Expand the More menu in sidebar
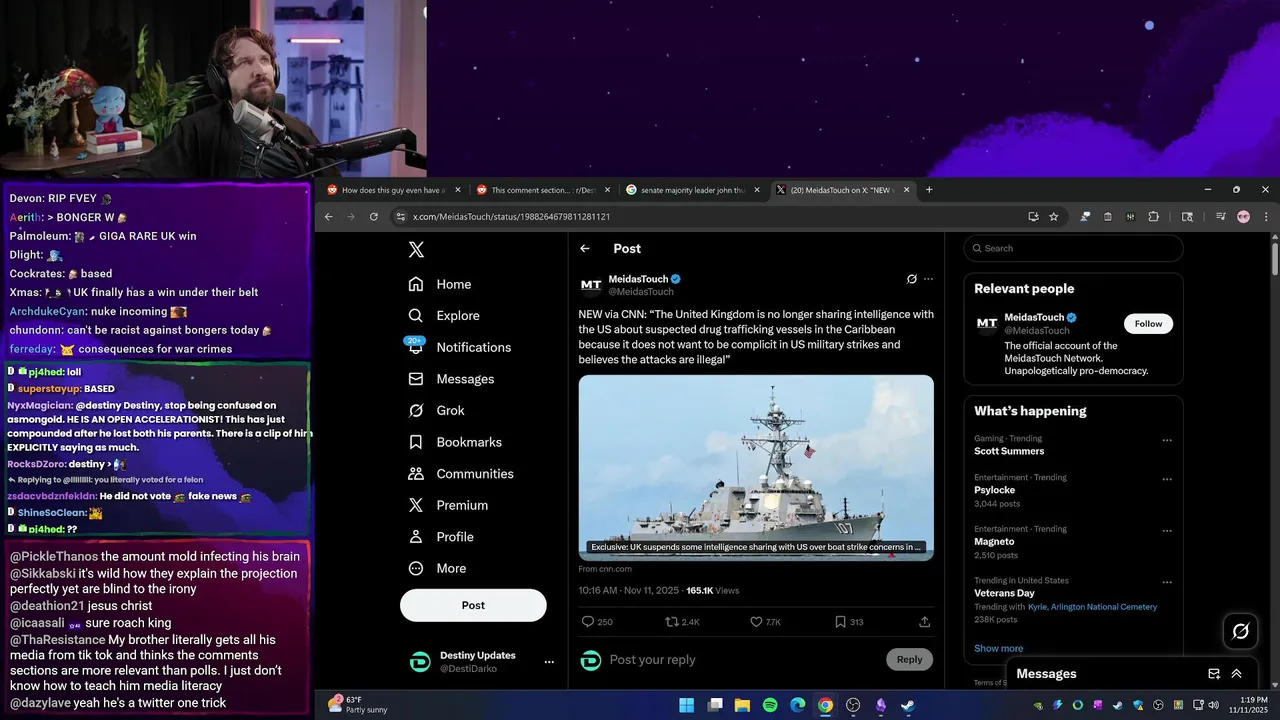Screen dimensions: 1280x720 (437, 568)
